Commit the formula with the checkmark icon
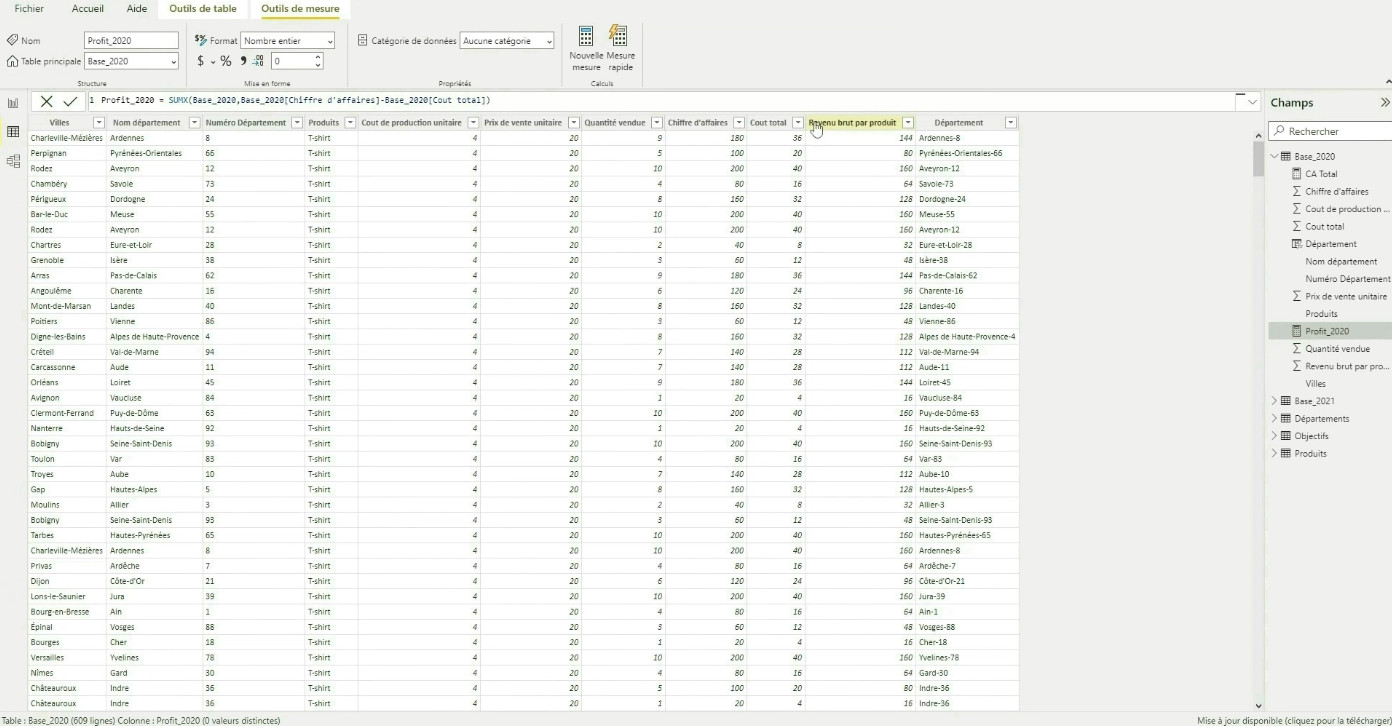Screen dimensions: 1392x726 70,102
